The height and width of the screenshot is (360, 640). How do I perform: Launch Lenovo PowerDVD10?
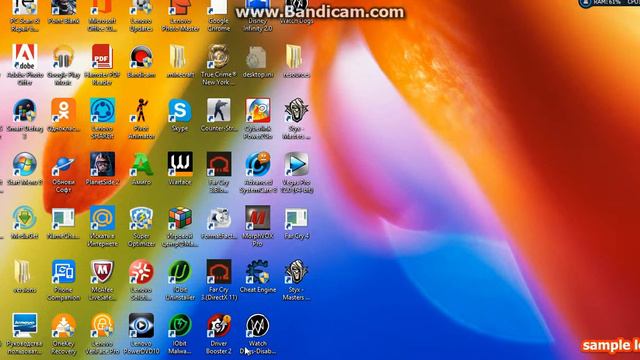(x=141, y=334)
